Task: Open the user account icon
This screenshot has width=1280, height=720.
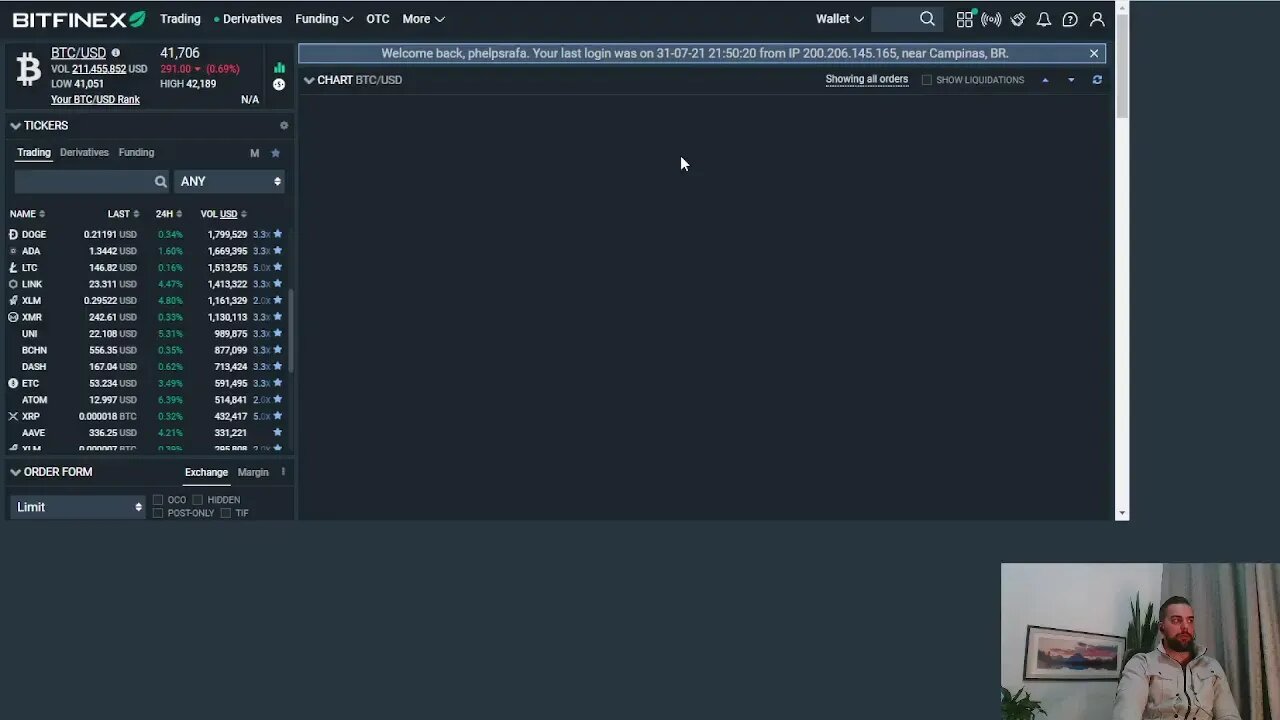Action: (1097, 19)
